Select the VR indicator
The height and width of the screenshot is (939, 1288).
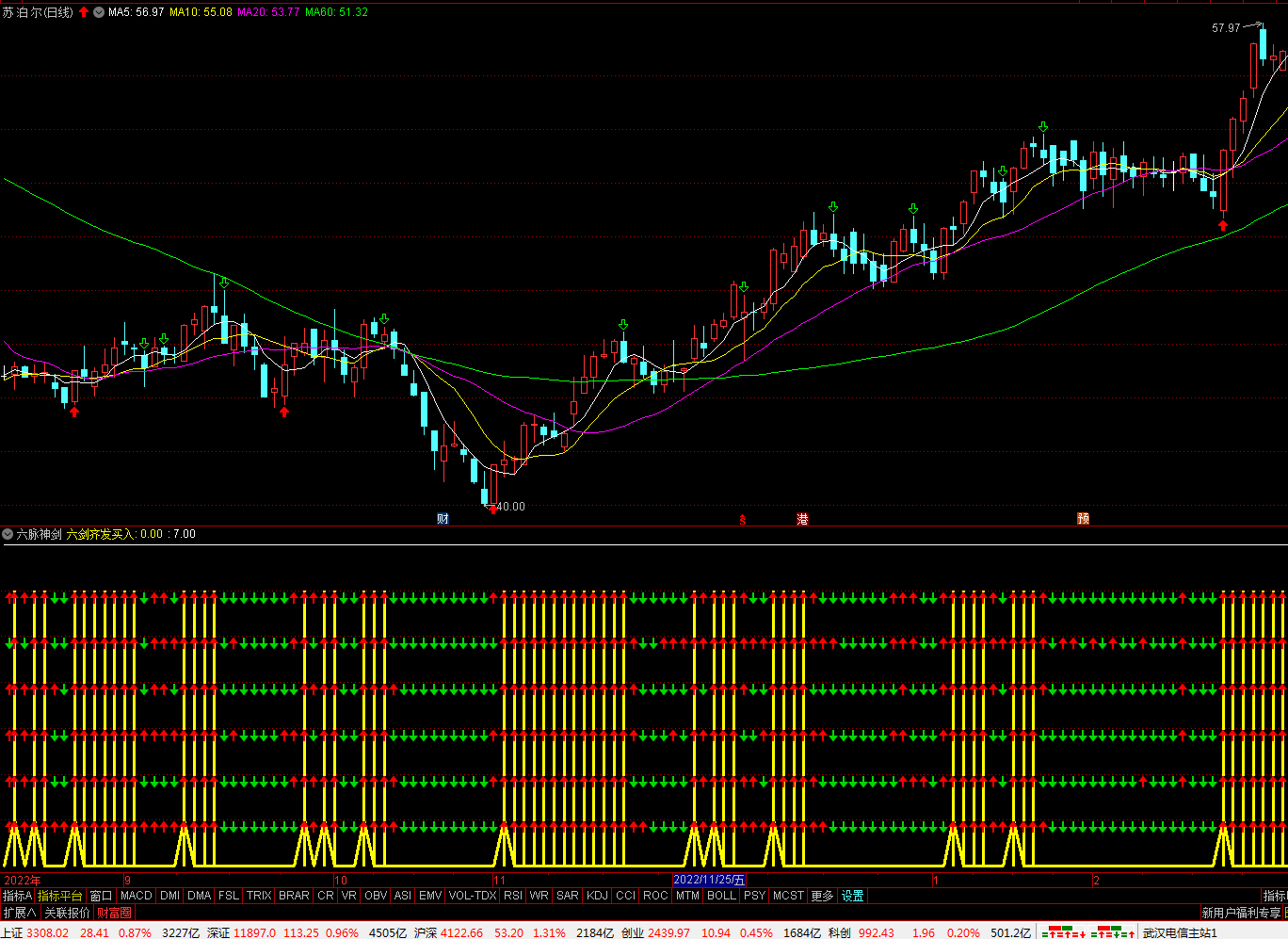(x=349, y=896)
